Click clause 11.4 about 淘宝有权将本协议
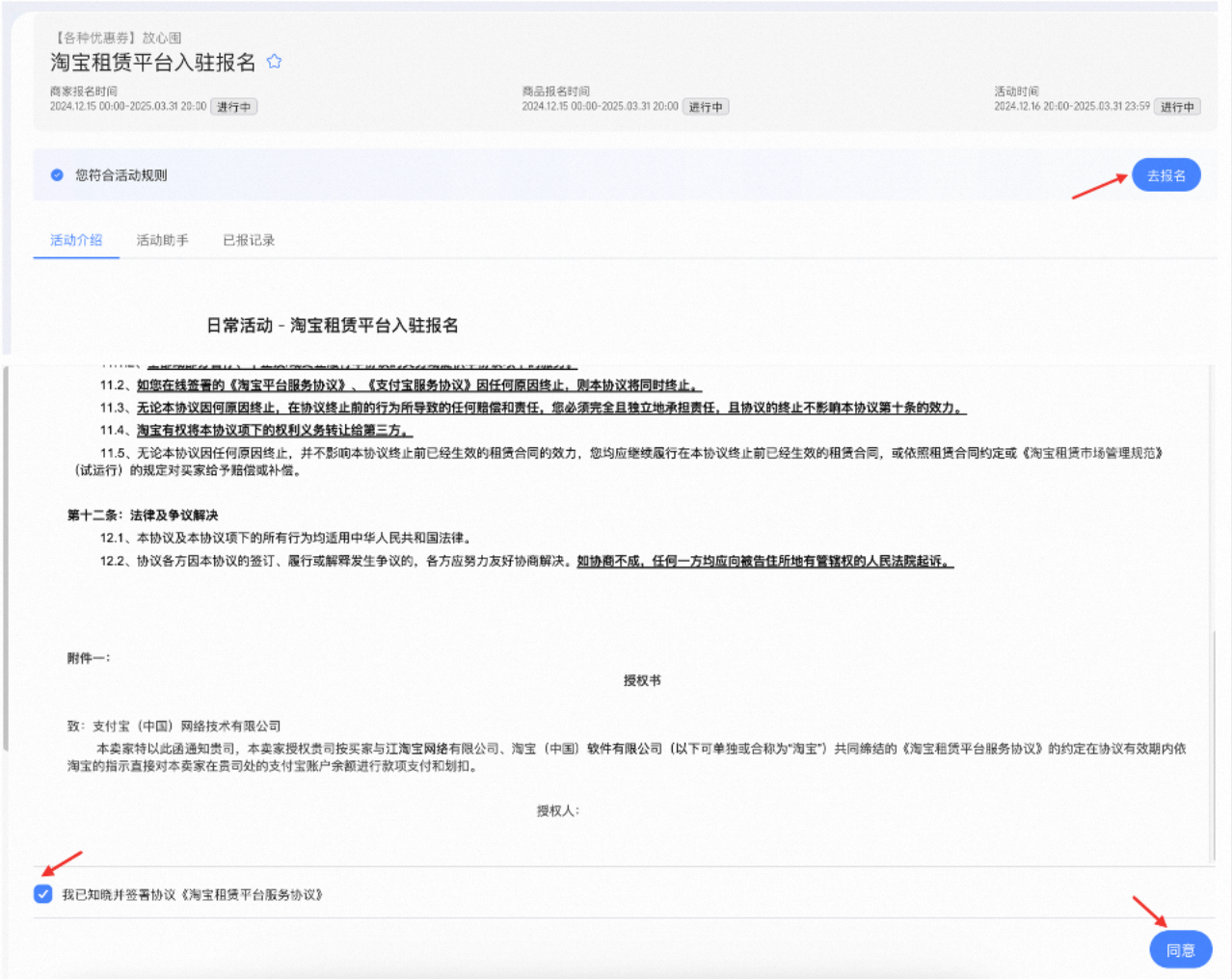The width and height of the screenshot is (1232, 979). point(256,431)
